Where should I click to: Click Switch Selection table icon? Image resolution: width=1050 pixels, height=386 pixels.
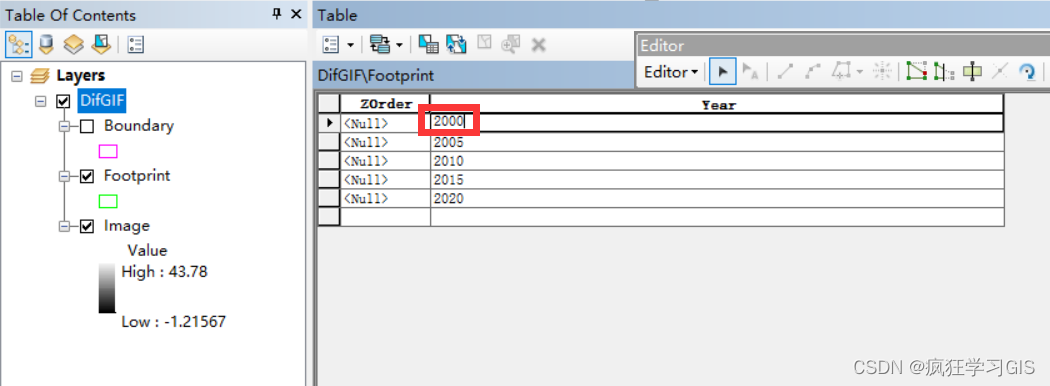pos(457,45)
